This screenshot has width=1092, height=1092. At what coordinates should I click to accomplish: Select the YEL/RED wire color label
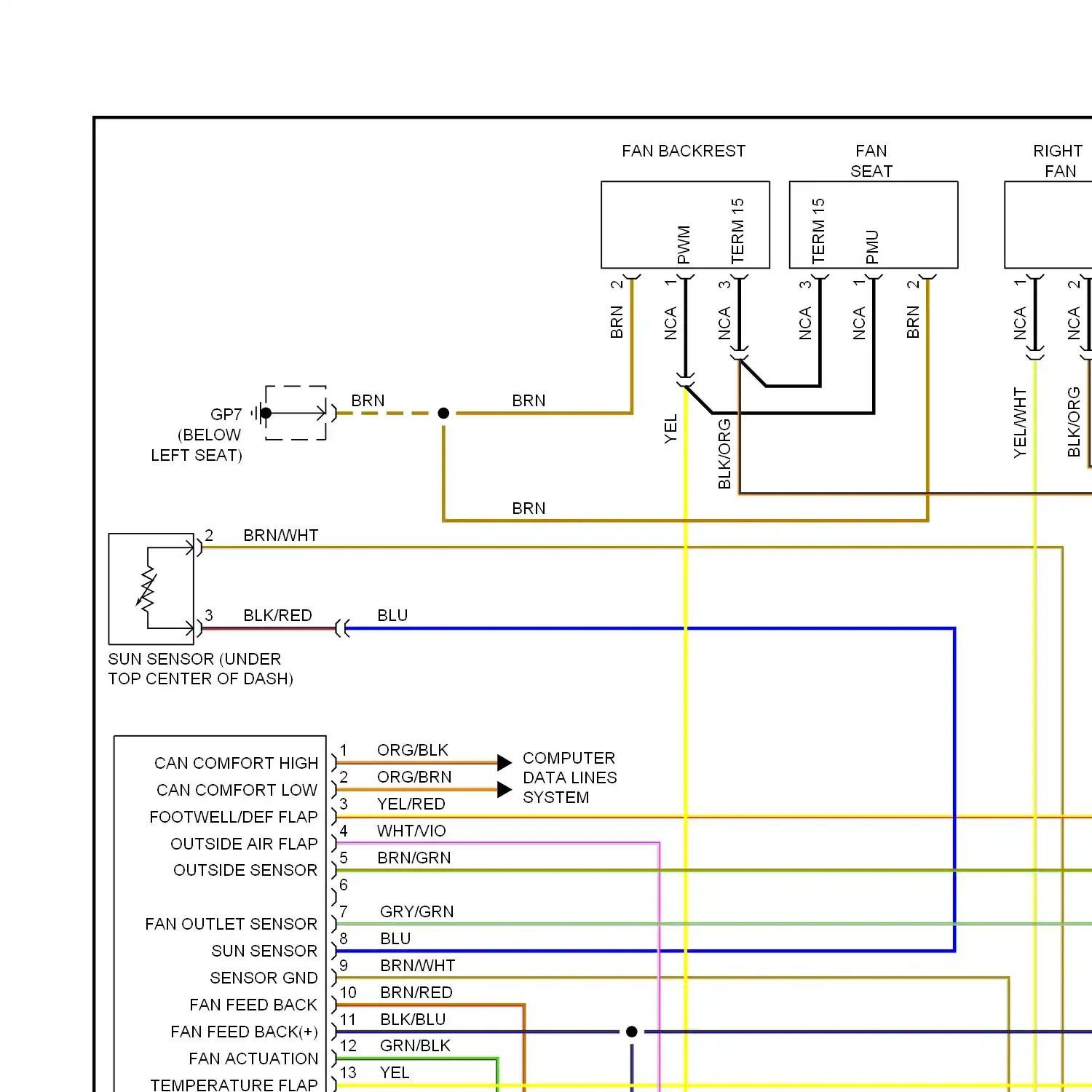pos(411,804)
